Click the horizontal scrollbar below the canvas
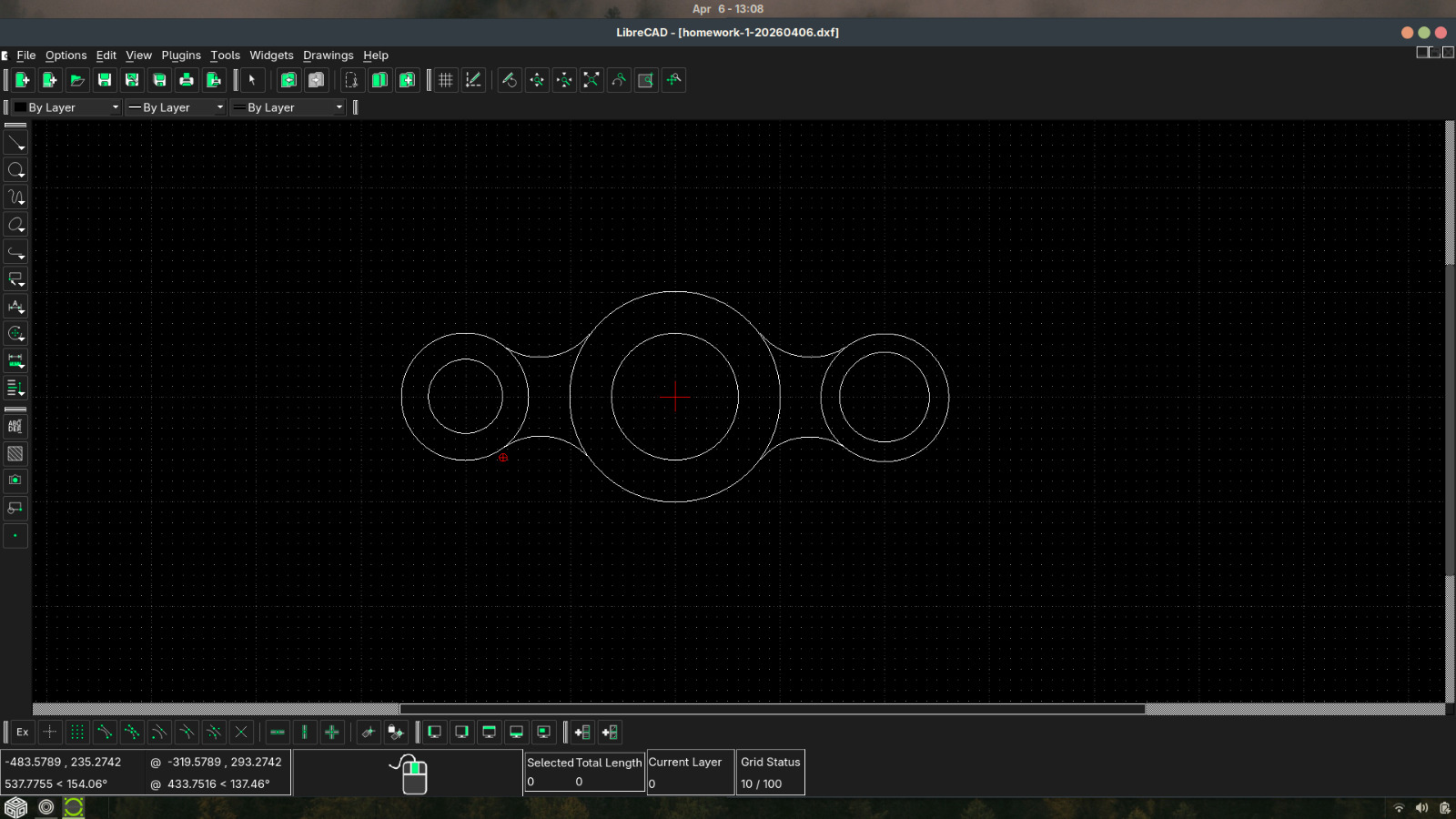Screen dimensions: 1456x819 tap(772, 709)
